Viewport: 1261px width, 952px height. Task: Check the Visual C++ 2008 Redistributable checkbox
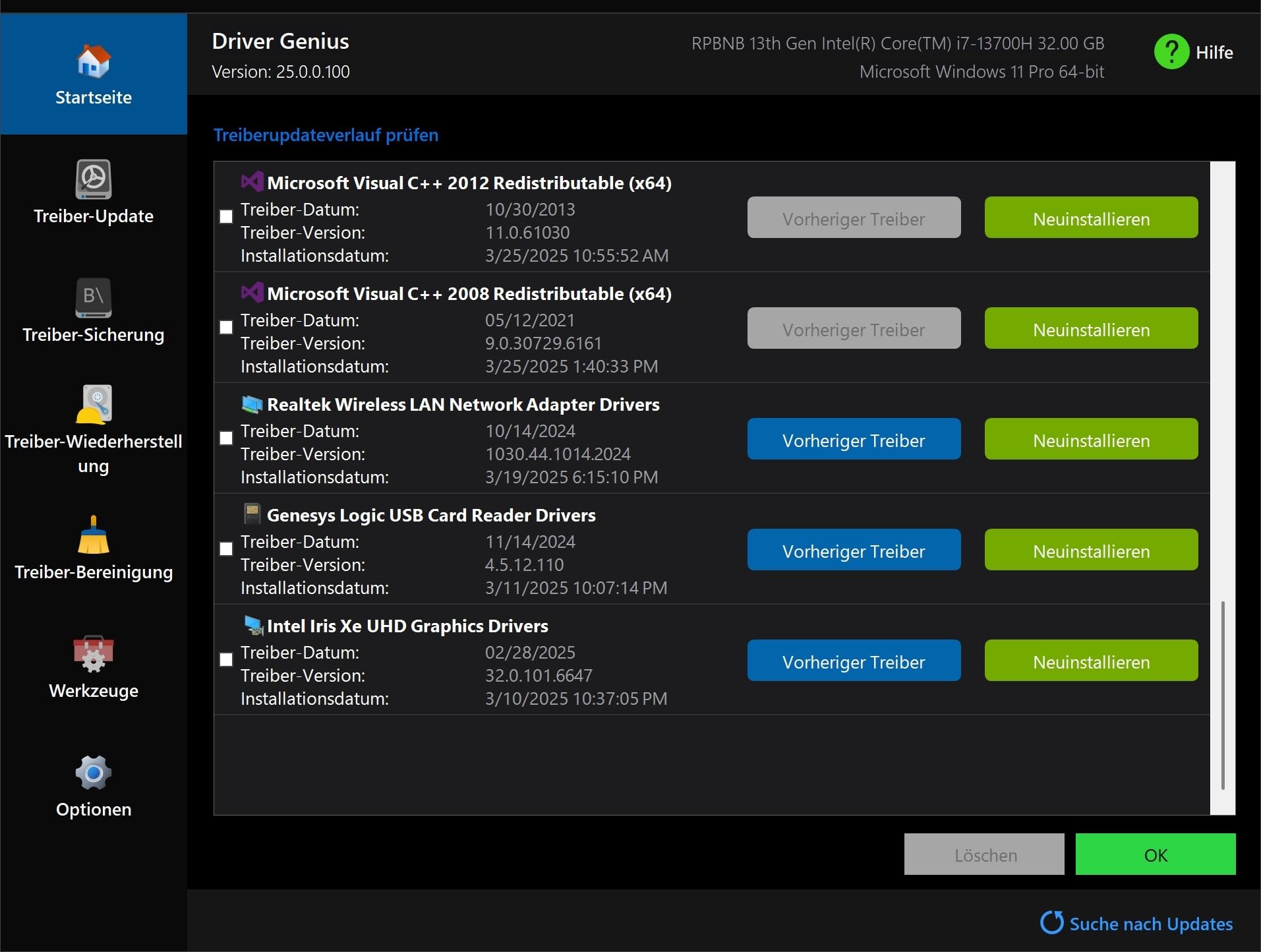point(226,327)
